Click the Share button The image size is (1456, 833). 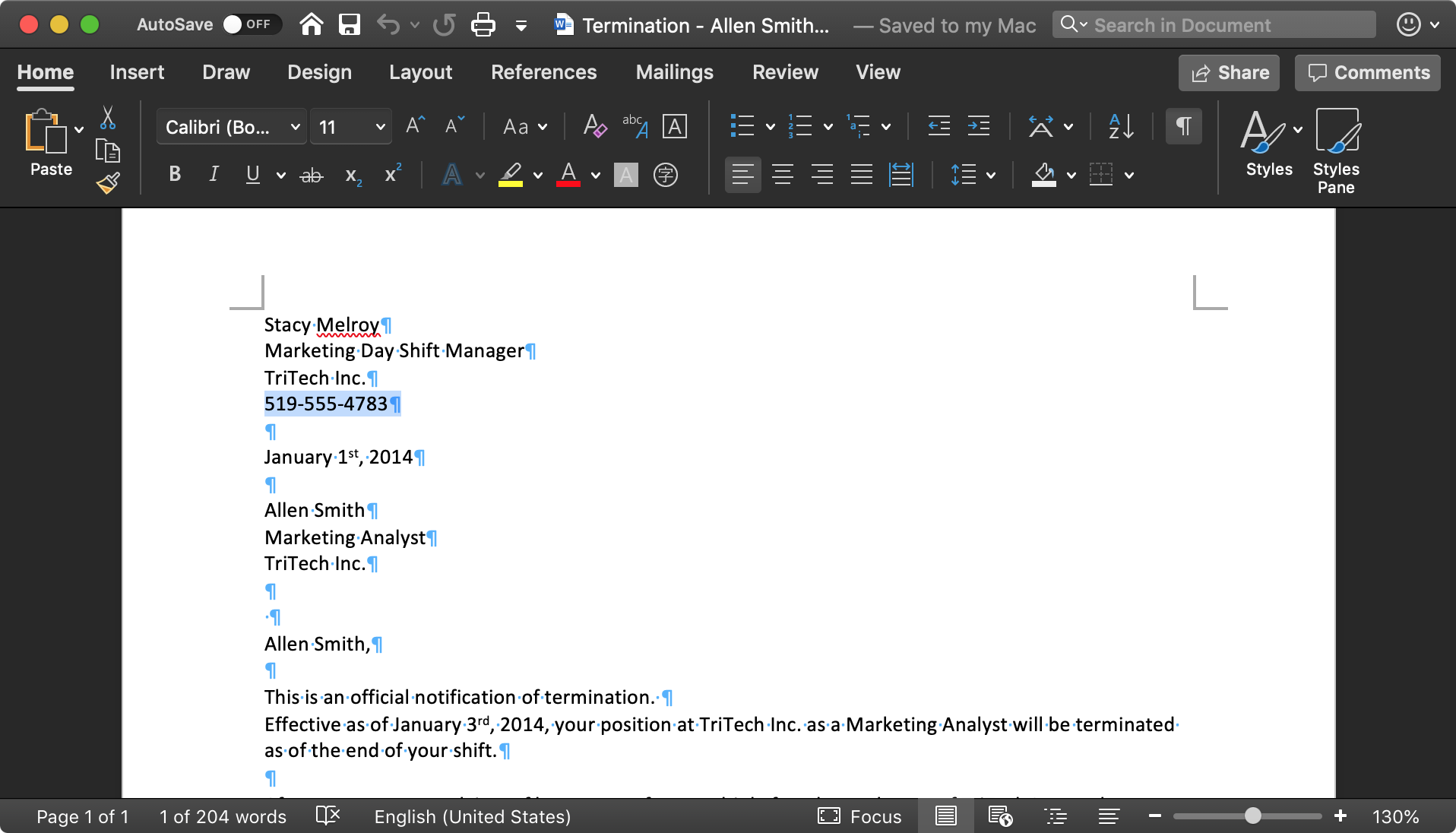coord(1230,73)
